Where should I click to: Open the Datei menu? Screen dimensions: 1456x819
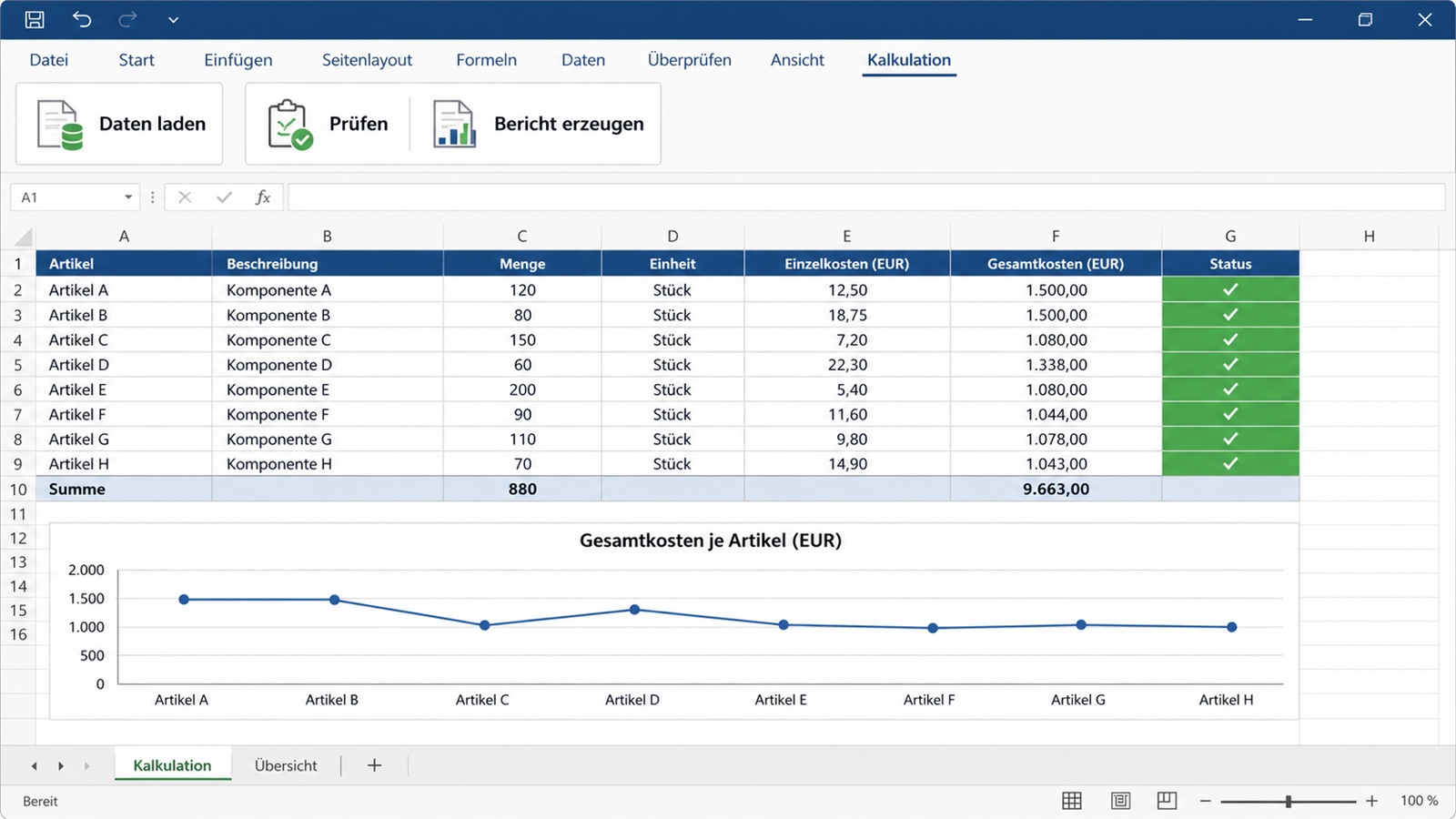coord(49,60)
